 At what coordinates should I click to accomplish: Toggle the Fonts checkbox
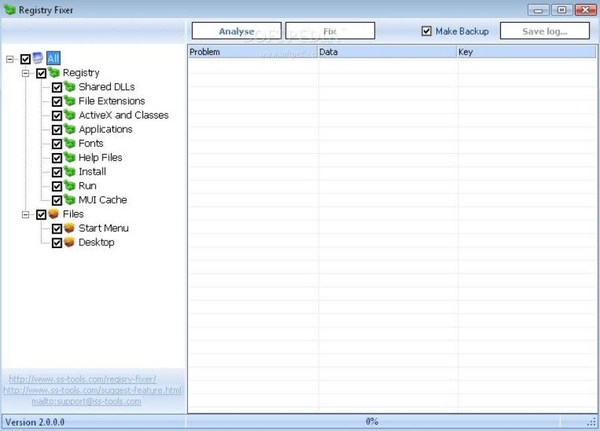click(57, 144)
